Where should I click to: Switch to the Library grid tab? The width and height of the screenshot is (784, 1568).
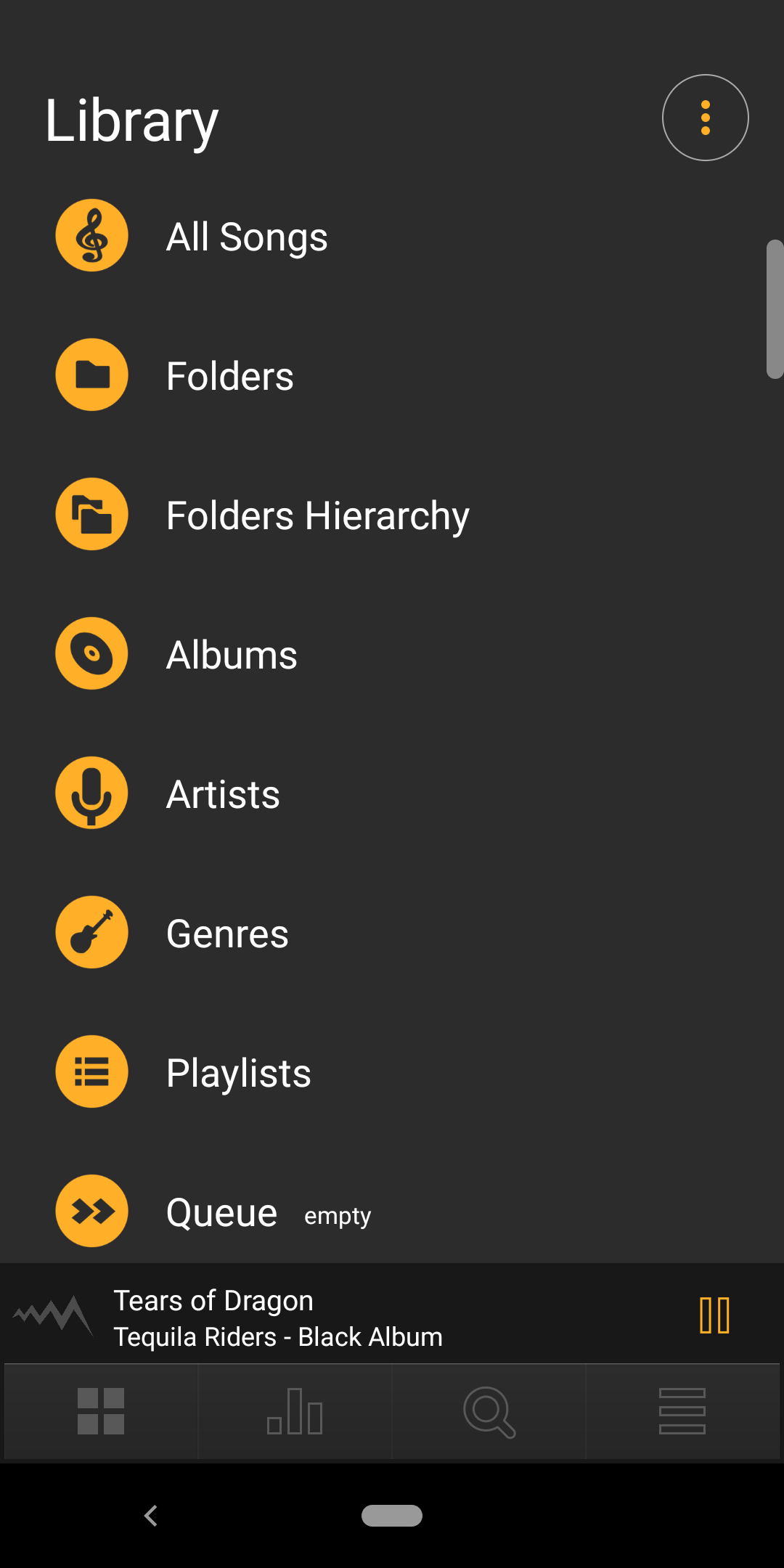[x=101, y=1411]
